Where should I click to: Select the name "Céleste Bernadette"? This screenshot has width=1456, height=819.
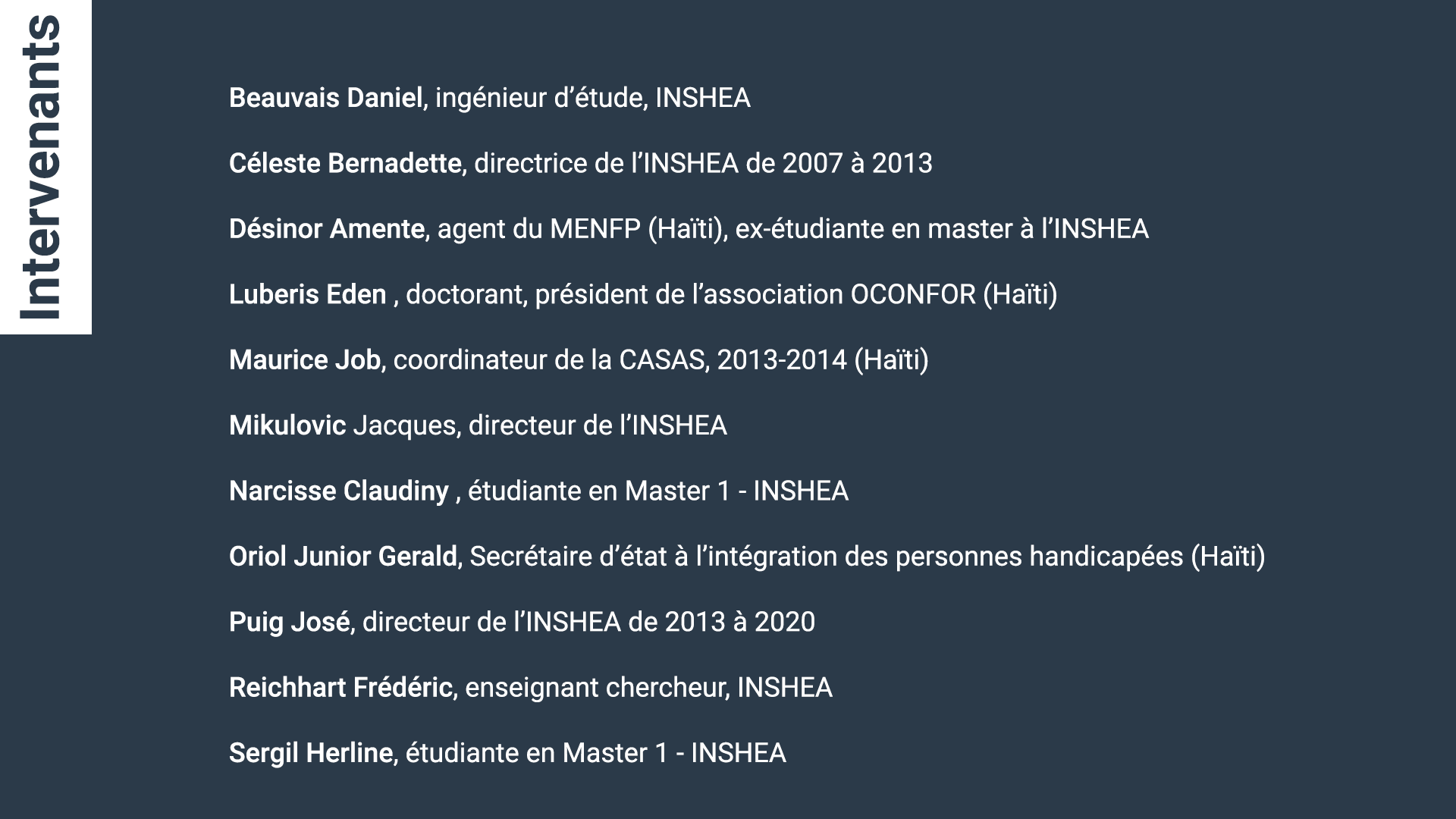pos(345,163)
